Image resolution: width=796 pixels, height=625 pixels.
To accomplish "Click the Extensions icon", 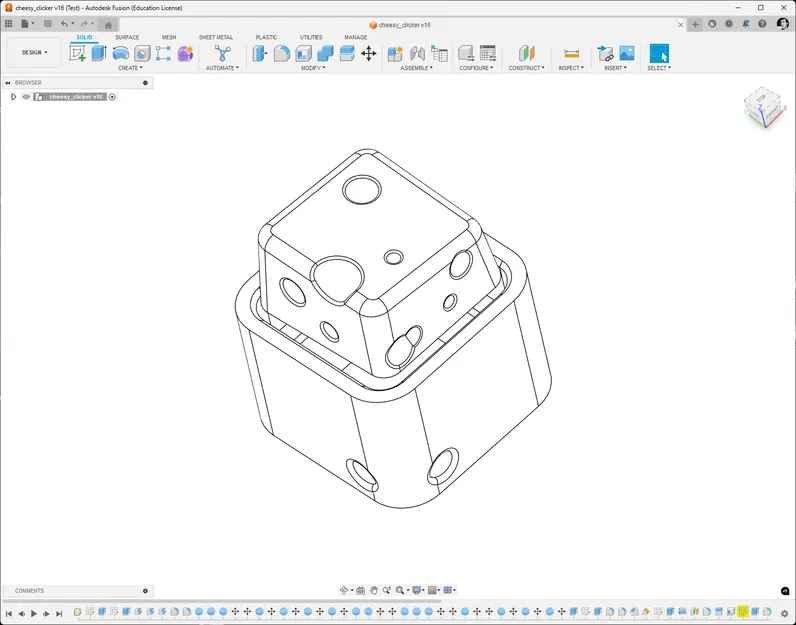I will pyautogui.click(x=712, y=24).
